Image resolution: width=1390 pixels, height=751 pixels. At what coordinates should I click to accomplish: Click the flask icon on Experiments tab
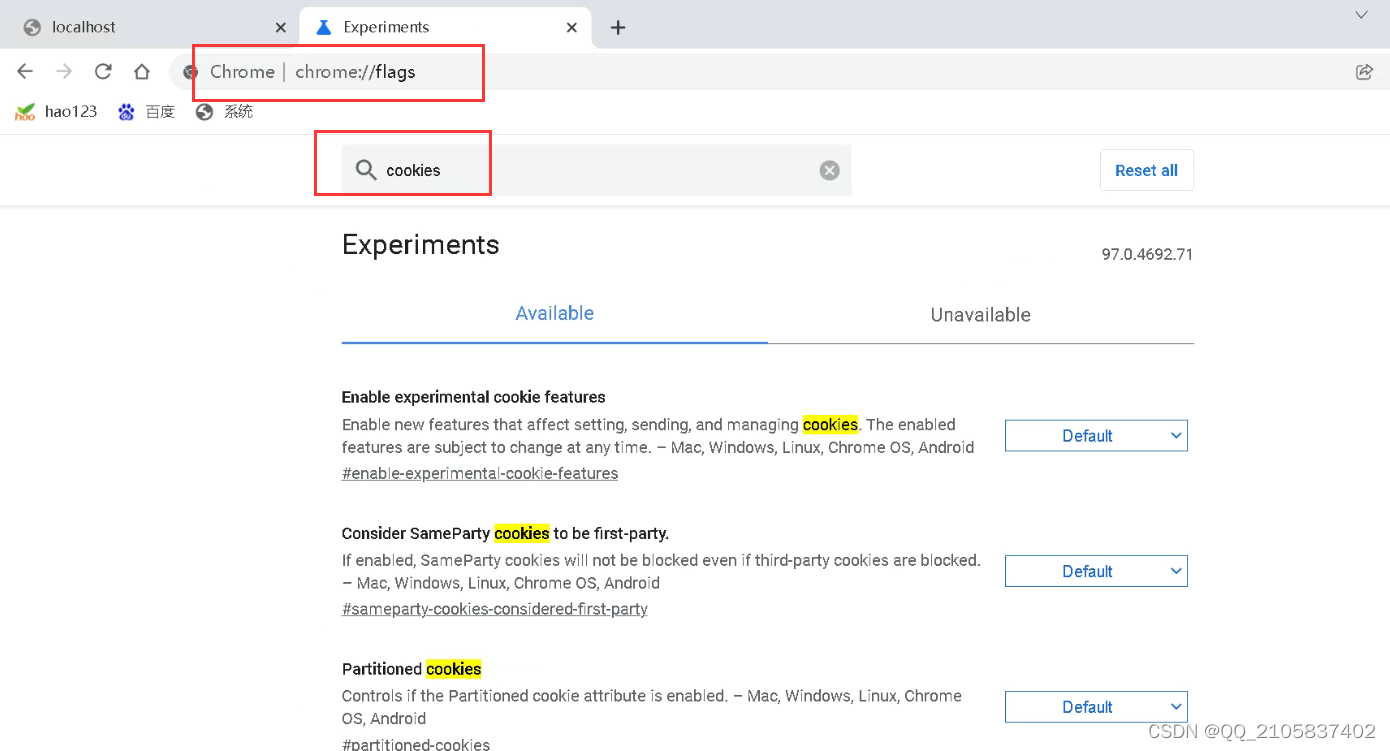click(x=323, y=27)
